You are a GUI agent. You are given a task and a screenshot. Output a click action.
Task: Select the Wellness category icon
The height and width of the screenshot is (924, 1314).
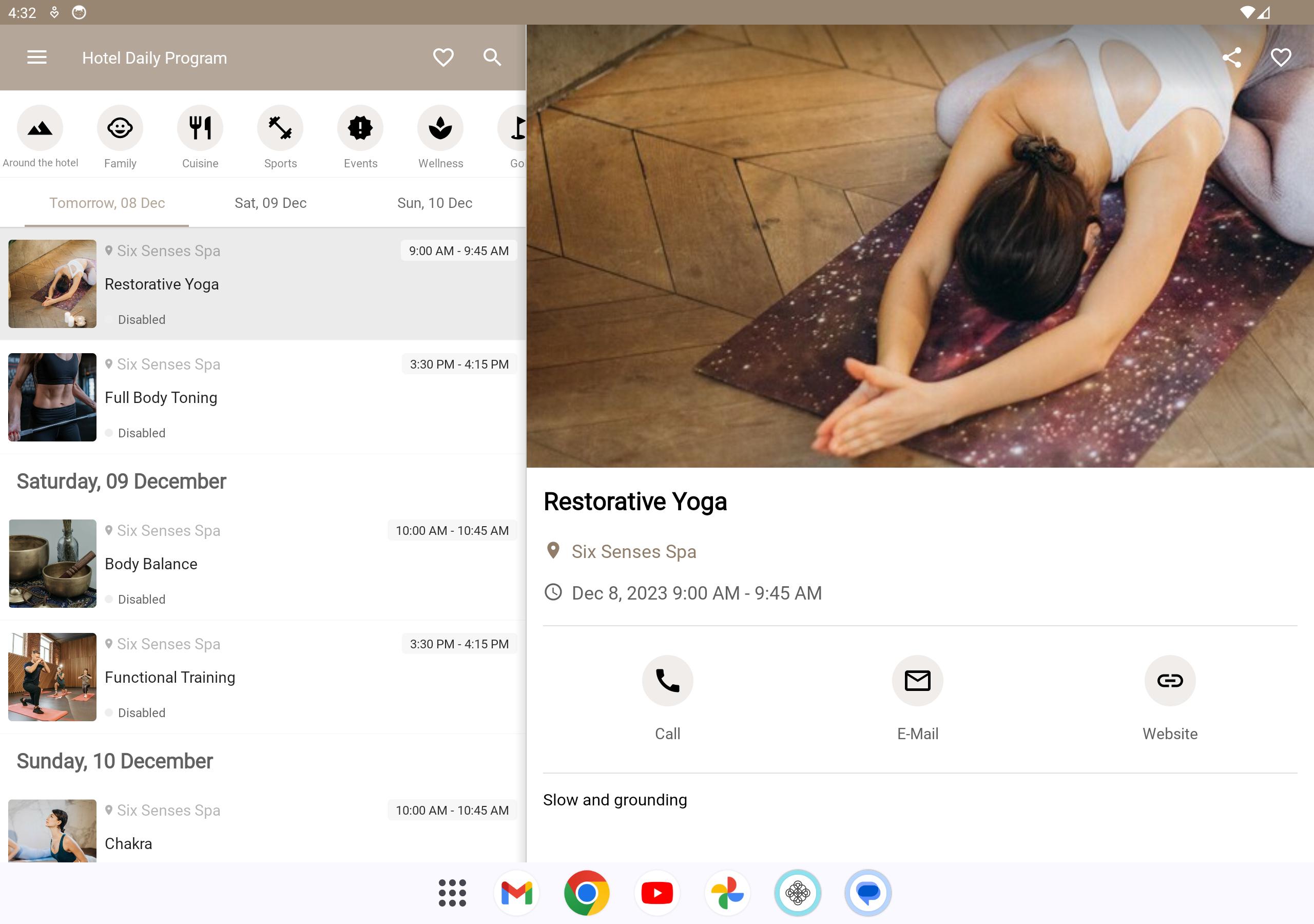[x=441, y=128]
